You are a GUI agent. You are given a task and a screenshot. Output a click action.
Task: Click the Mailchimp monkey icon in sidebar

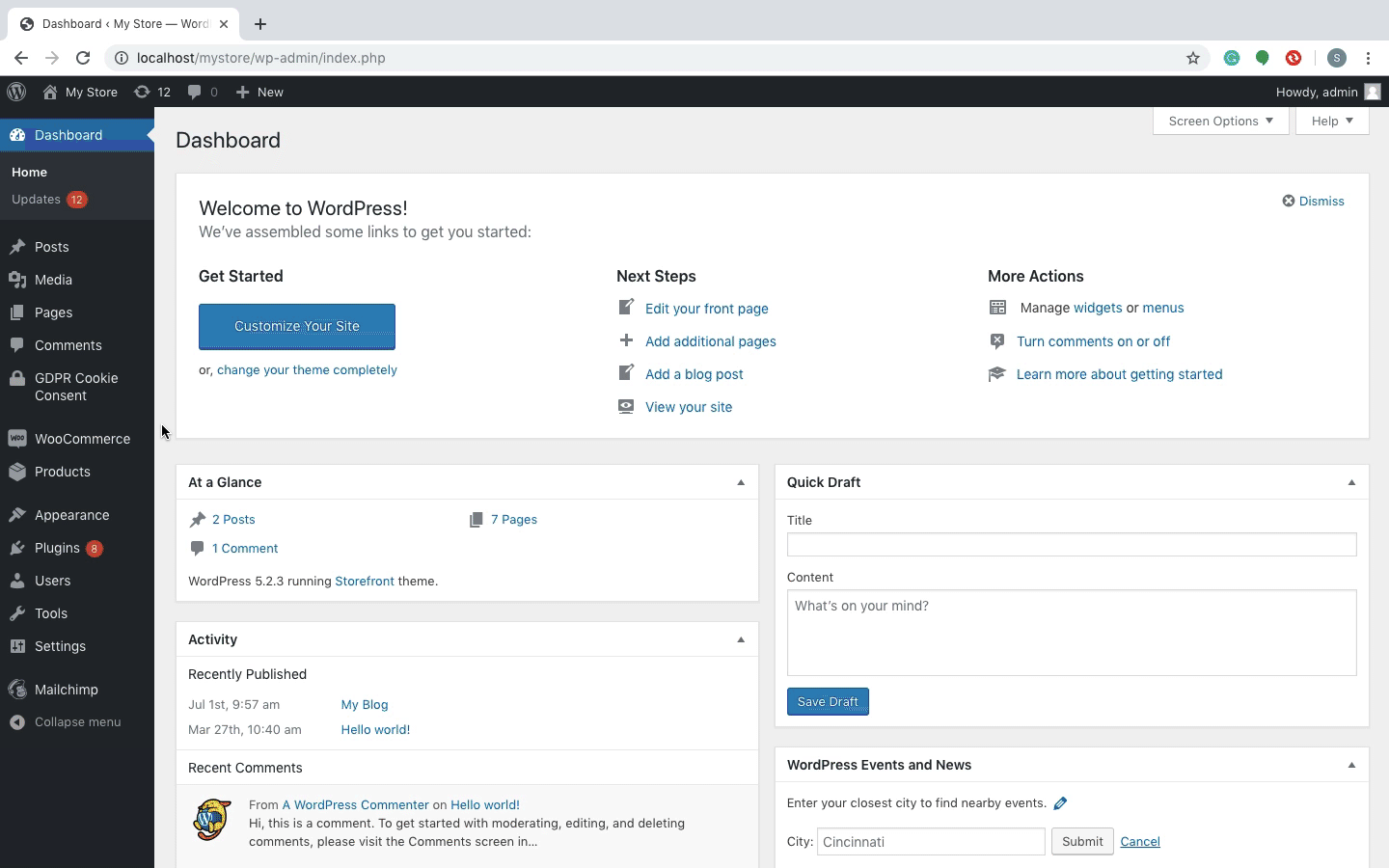[x=17, y=690]
